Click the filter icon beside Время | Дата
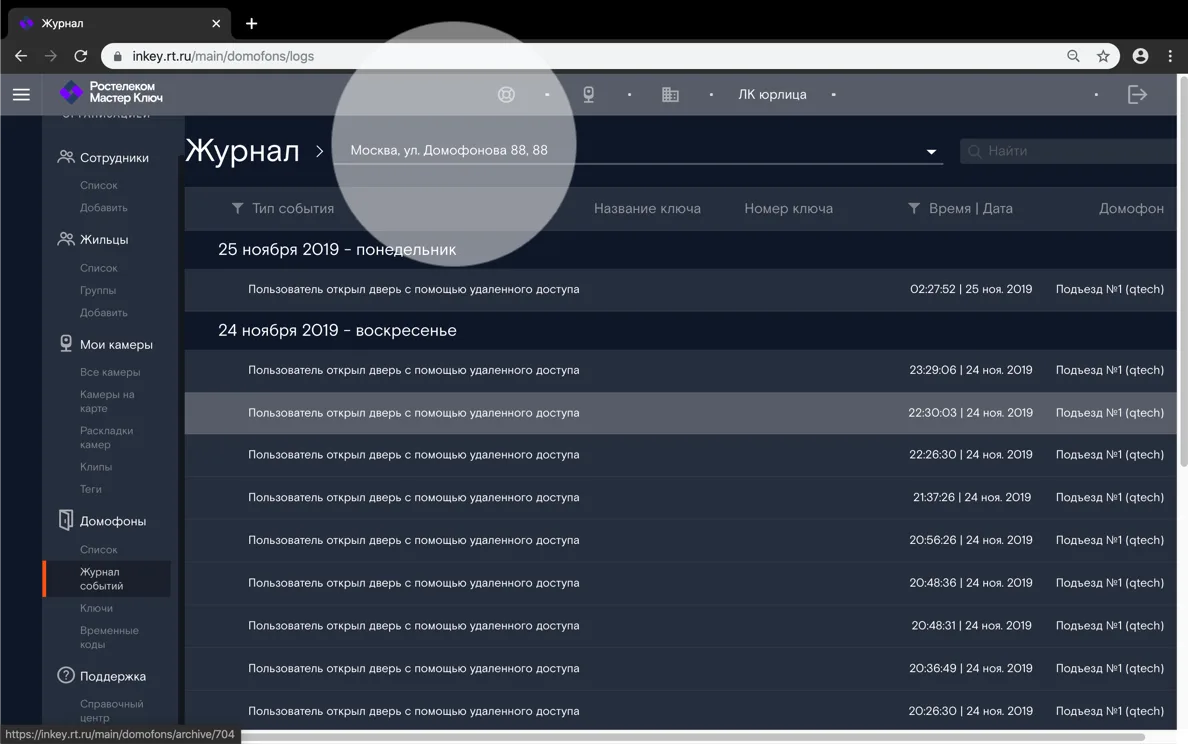The image size is (1188, 744). pos(914,208)
